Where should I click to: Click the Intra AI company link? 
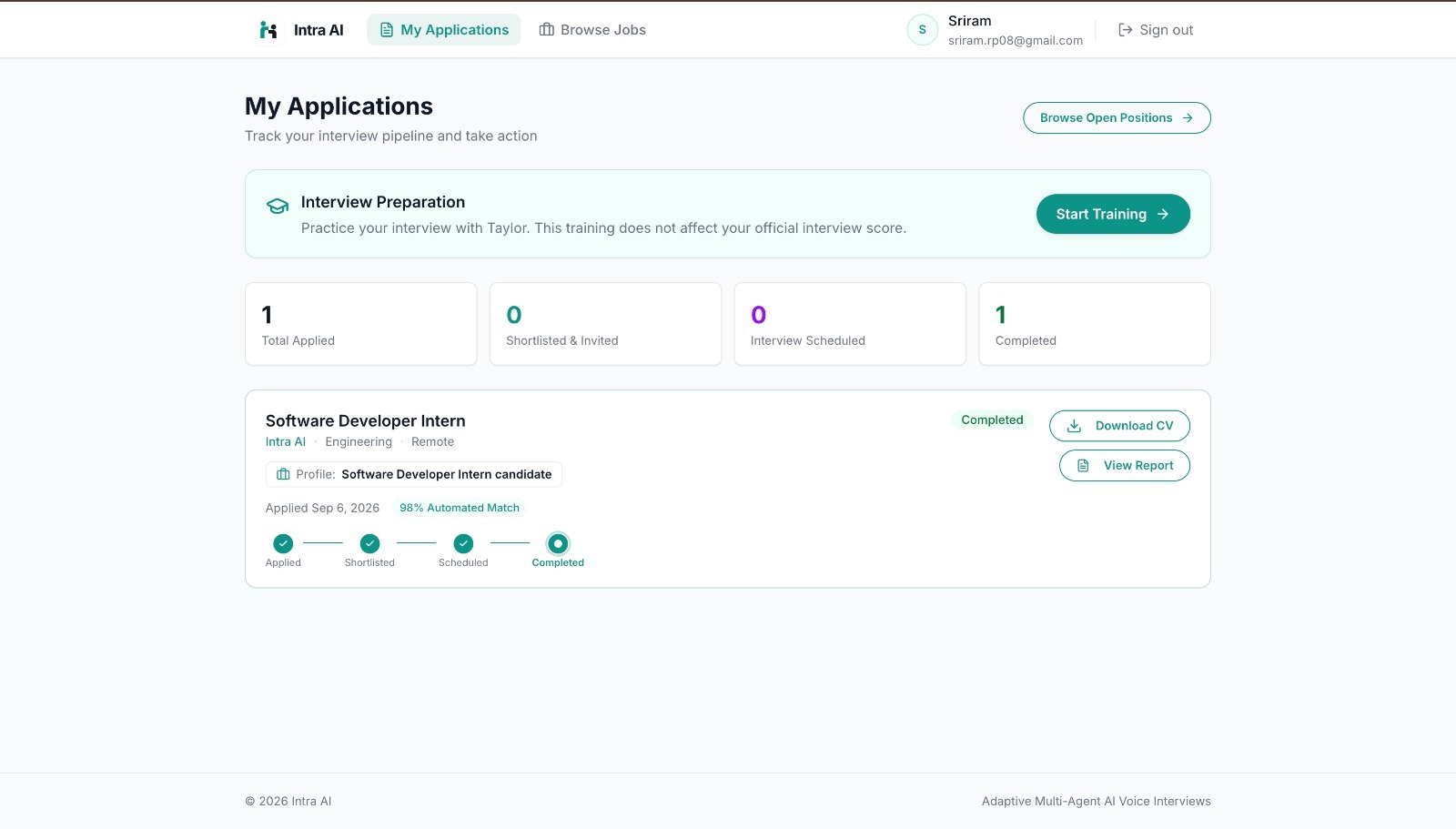[x=286, y=442]
